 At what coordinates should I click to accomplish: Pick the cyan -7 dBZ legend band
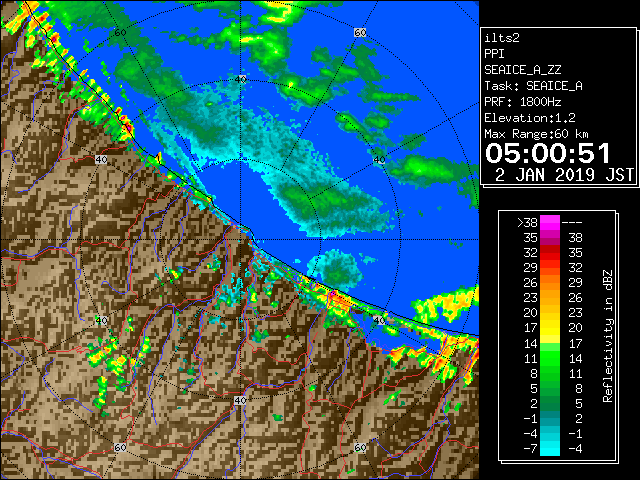point(550,449)
